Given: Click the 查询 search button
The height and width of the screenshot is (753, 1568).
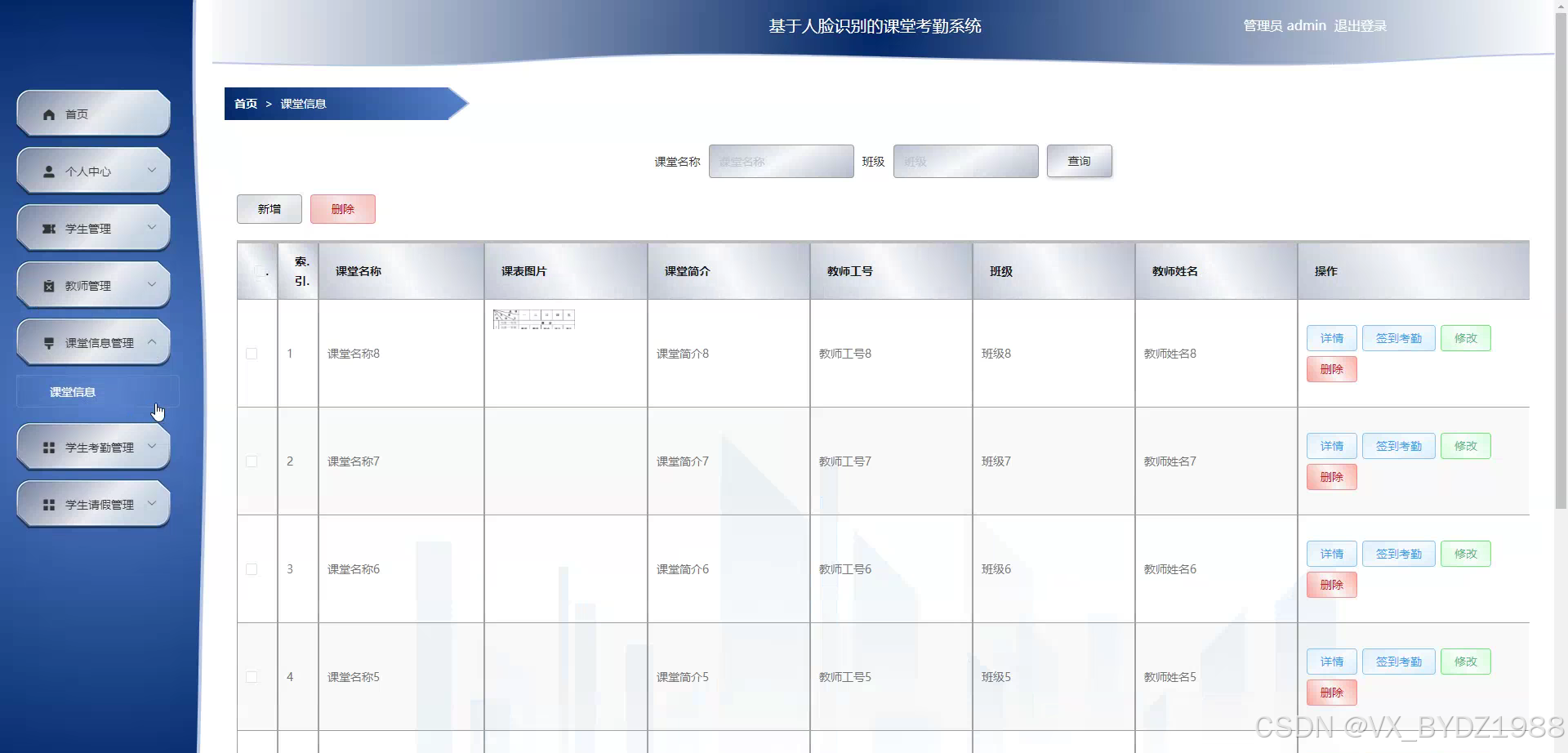Looking at the screenshot, I should pyautogui.click(x=1080, y=161).
